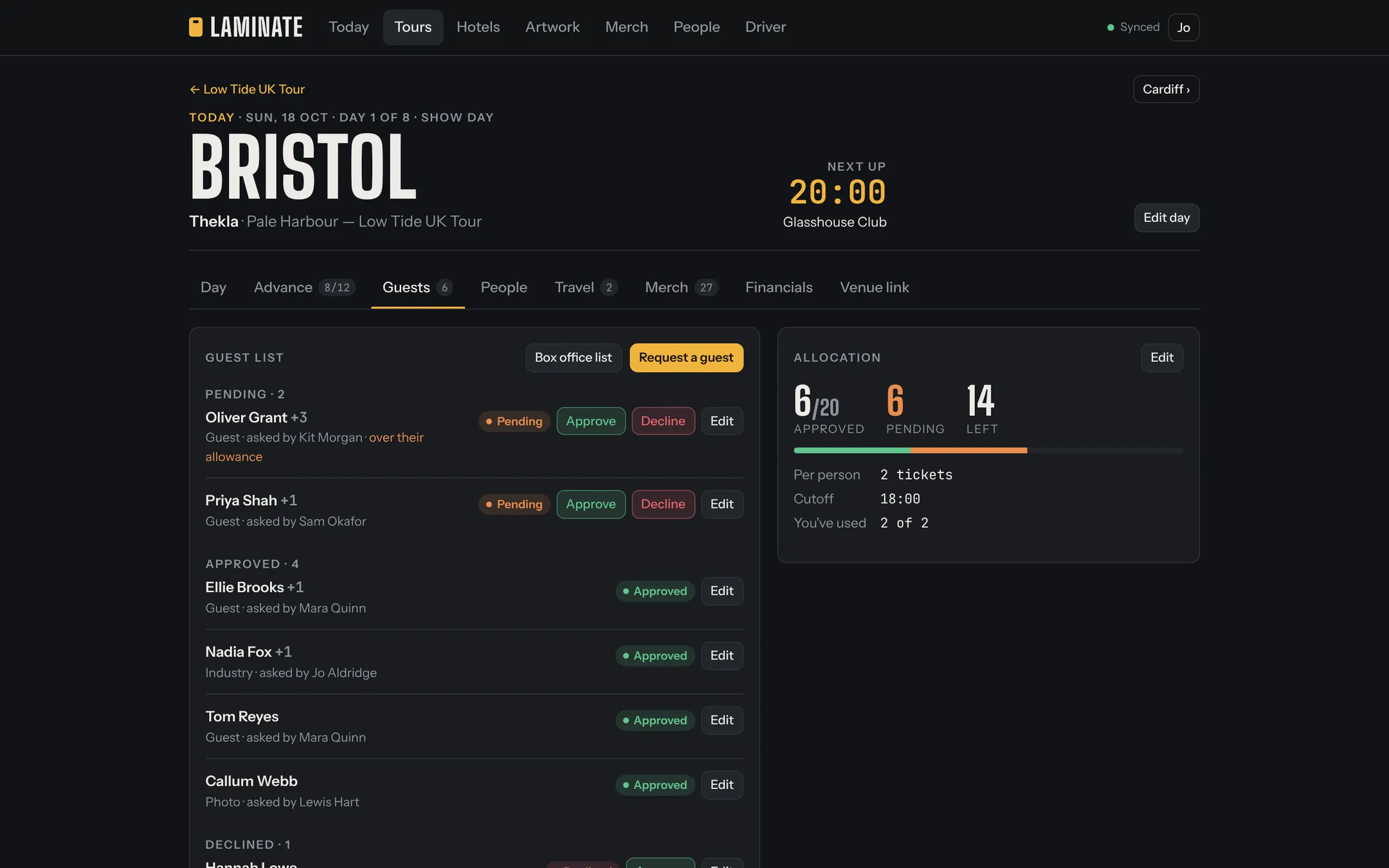Open the Driver nav item

point(765,27)
